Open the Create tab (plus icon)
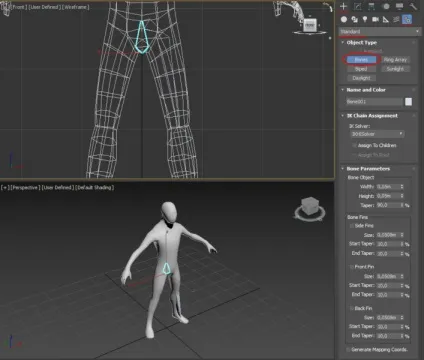424x360 pixels. coord(344,6)
